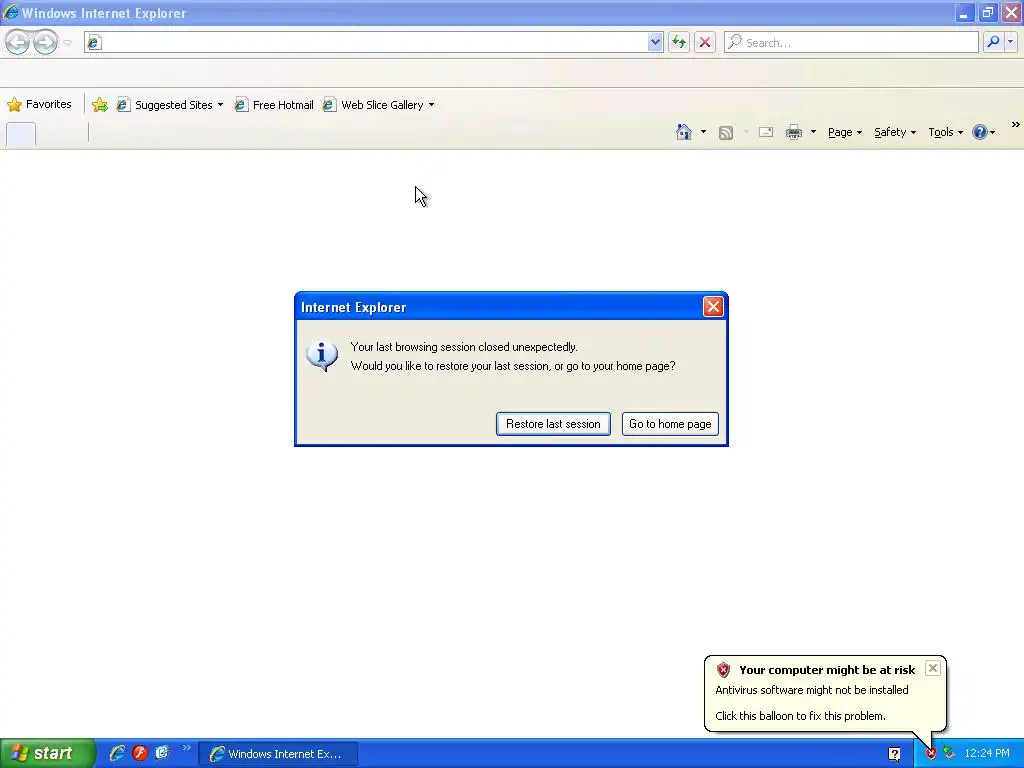The width and height of the screenshot is (1024, 768).
Task: Open the Safety menu
Action: 895,133
